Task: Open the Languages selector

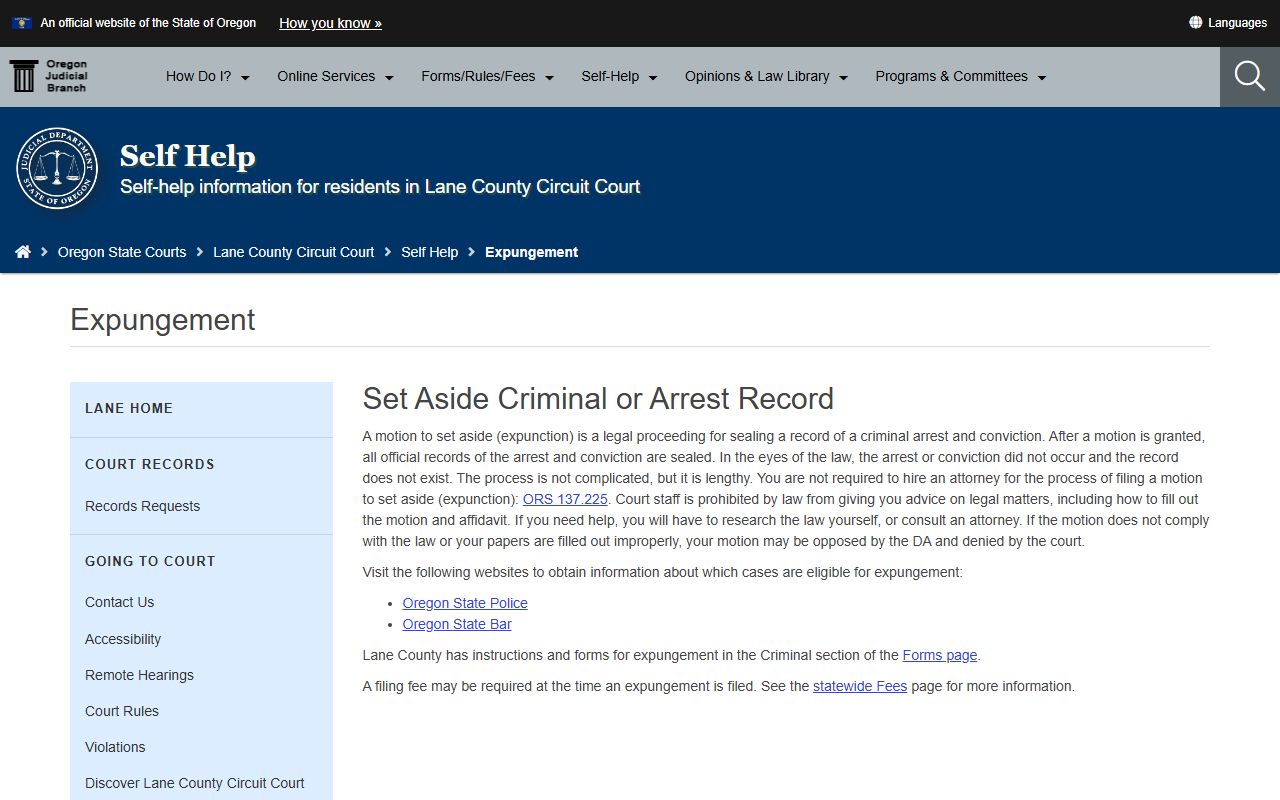Action: (1228, 23)
